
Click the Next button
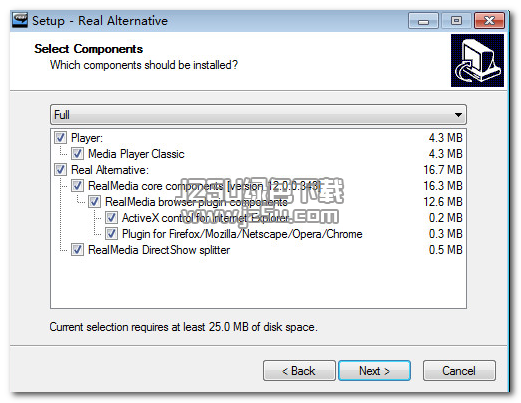pyautogui.click(x=374, y=370)
